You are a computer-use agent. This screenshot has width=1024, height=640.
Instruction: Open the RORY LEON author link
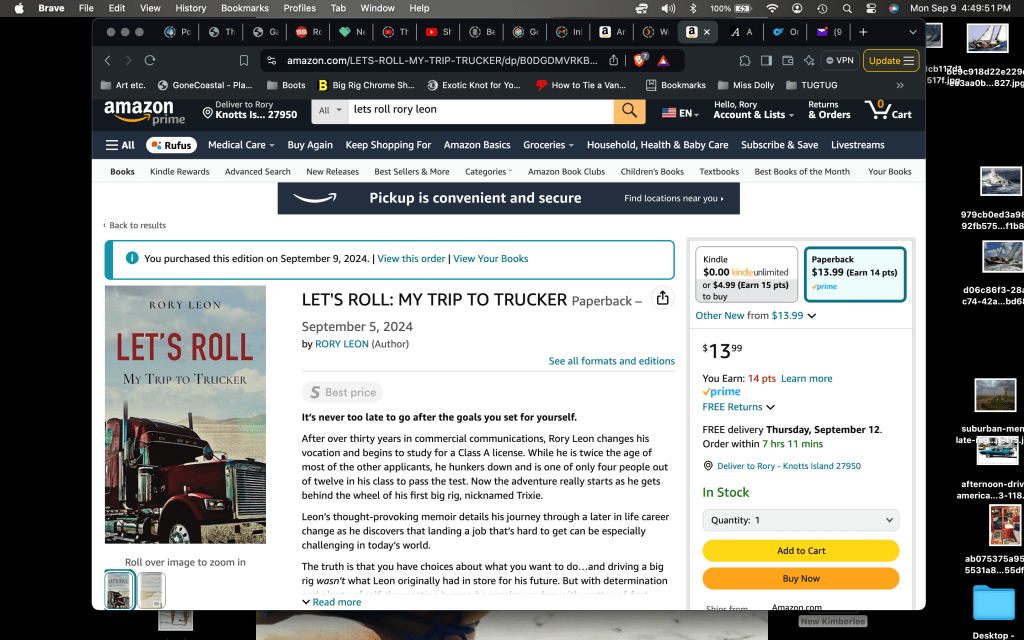click(341, 344)
